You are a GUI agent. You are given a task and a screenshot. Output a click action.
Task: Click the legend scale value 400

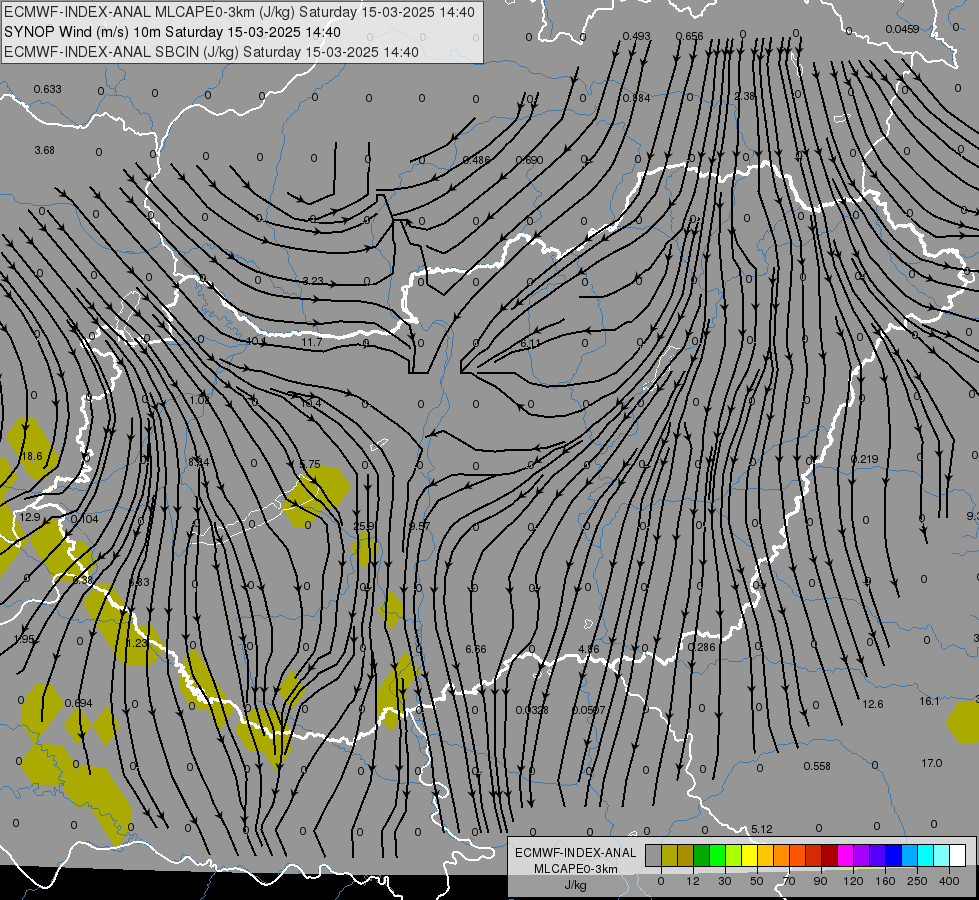(949, 881)
